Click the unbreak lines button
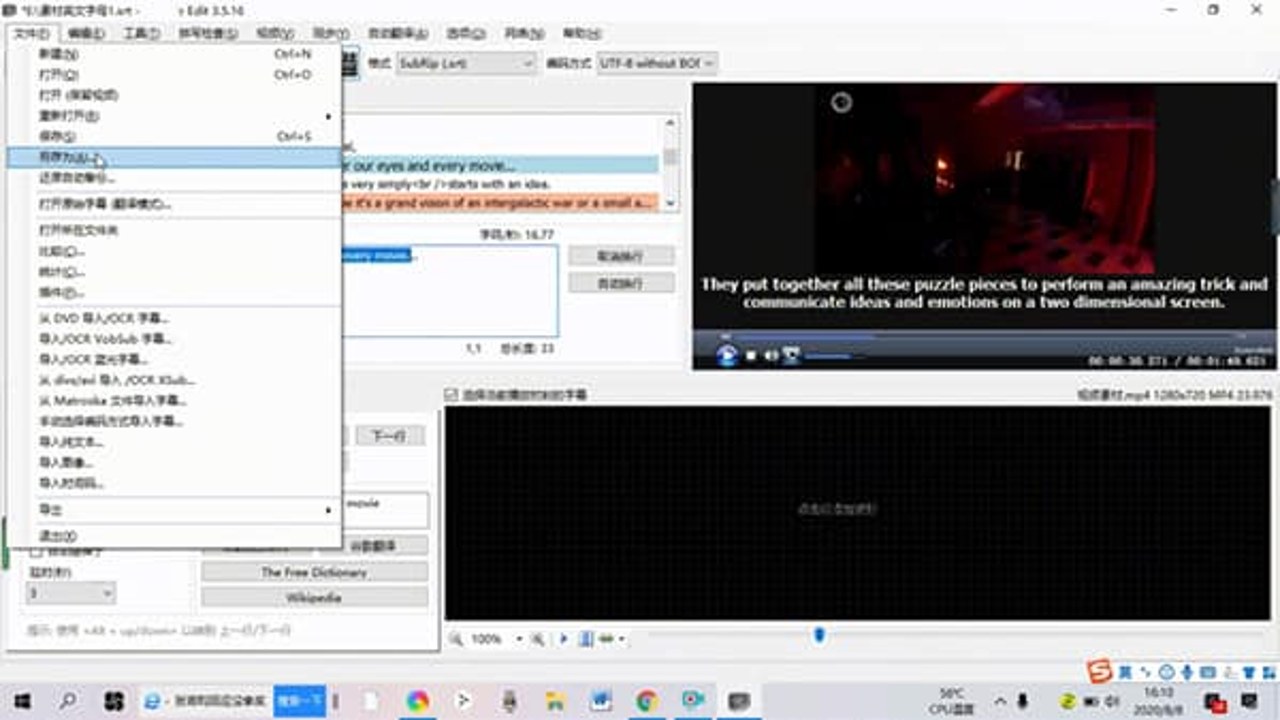This screenshot has width=1280, height=720. (x=621, y=256)
